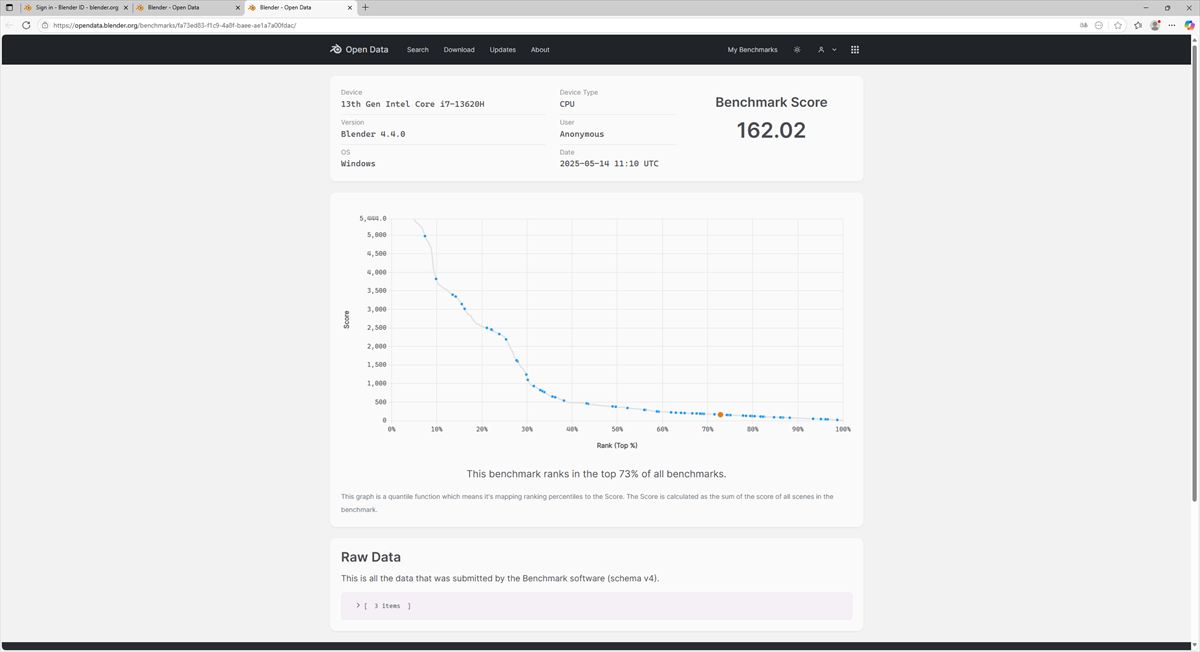
Task: Open the Copilot sidebar icon
Action: 1189,25
